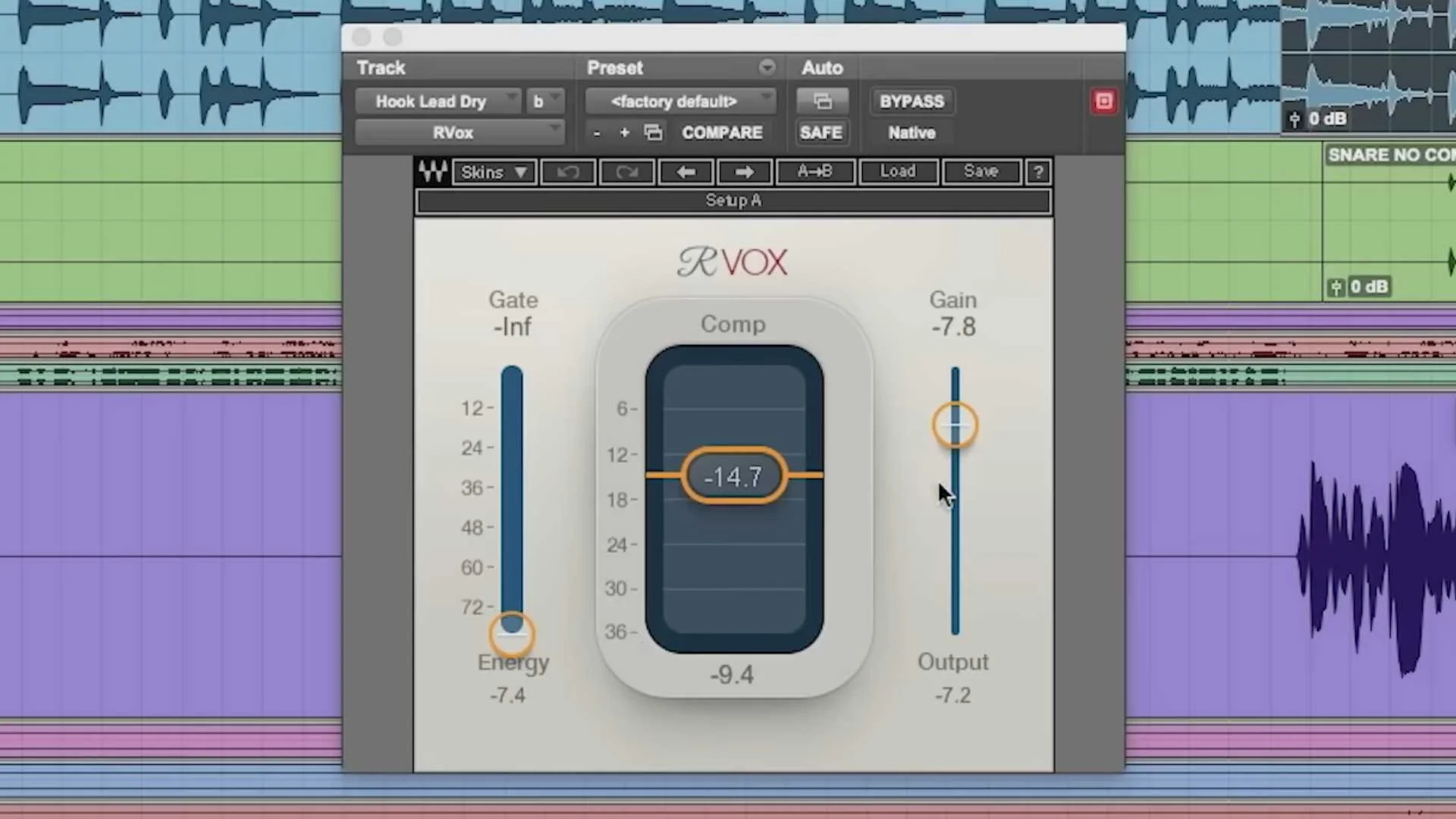Screen dimensions: 1456x819
Task: Go to the previous preset arrow
Action: [686, 171]
